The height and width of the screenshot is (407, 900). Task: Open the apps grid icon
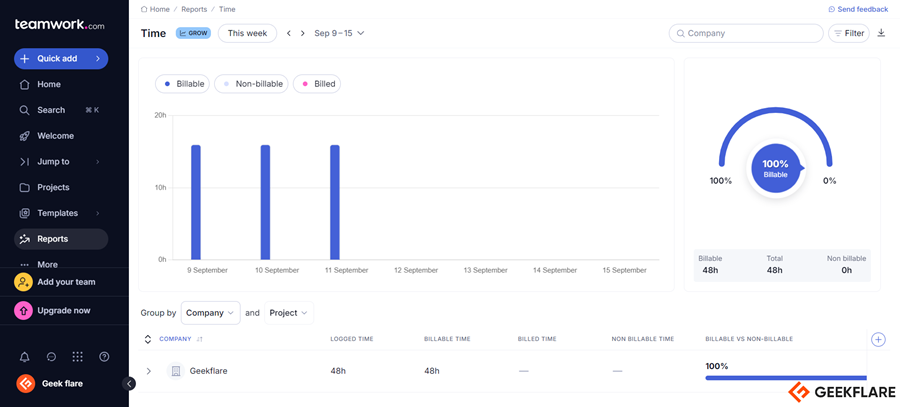pyautogui.click(x=77, y=357)
